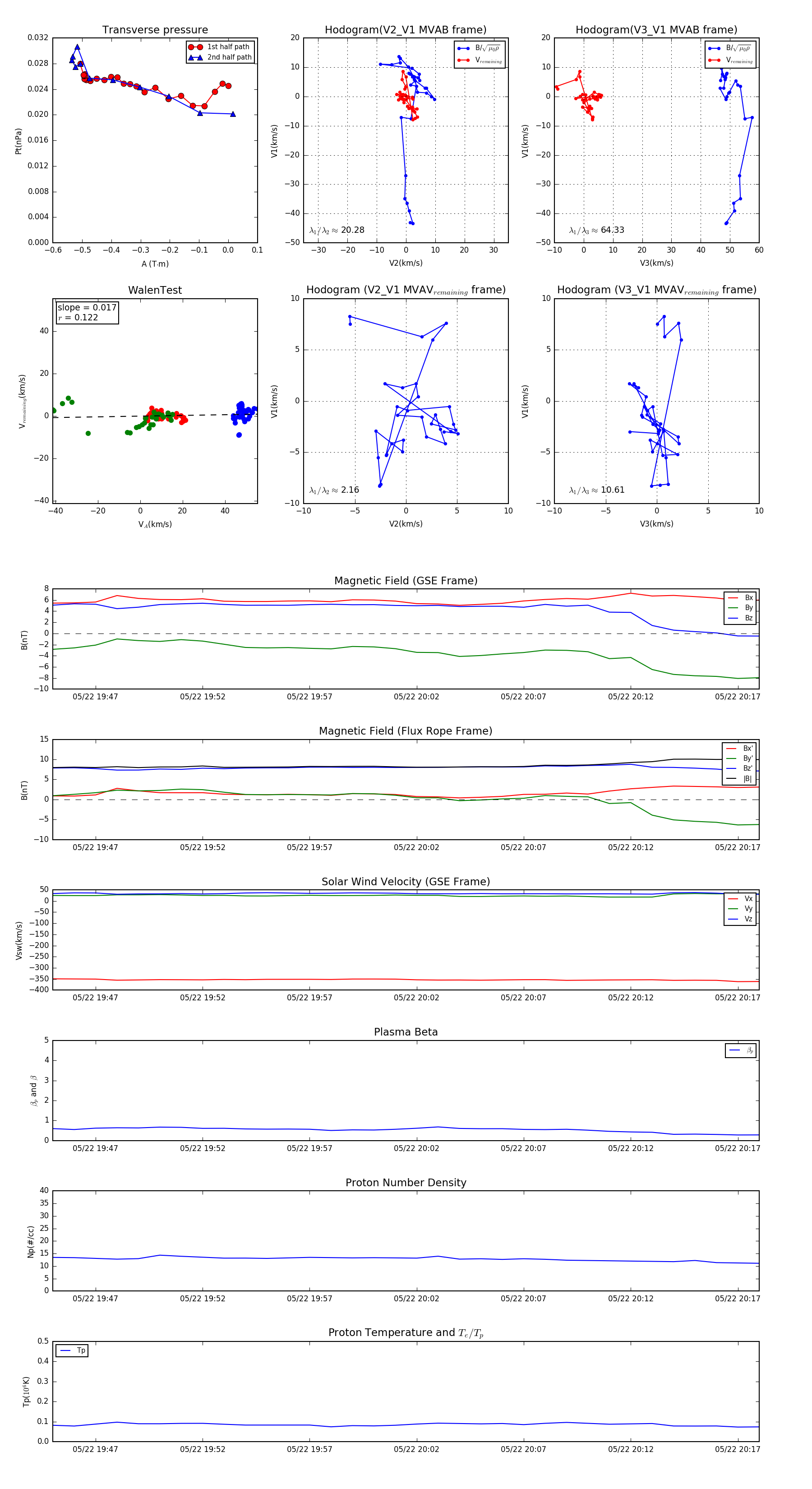Image resolution: width=812 pixels, height=1489 pixels.
Task: Click the eigenvalue ratio text '20.28'
Action: click(x=352, y=230)
